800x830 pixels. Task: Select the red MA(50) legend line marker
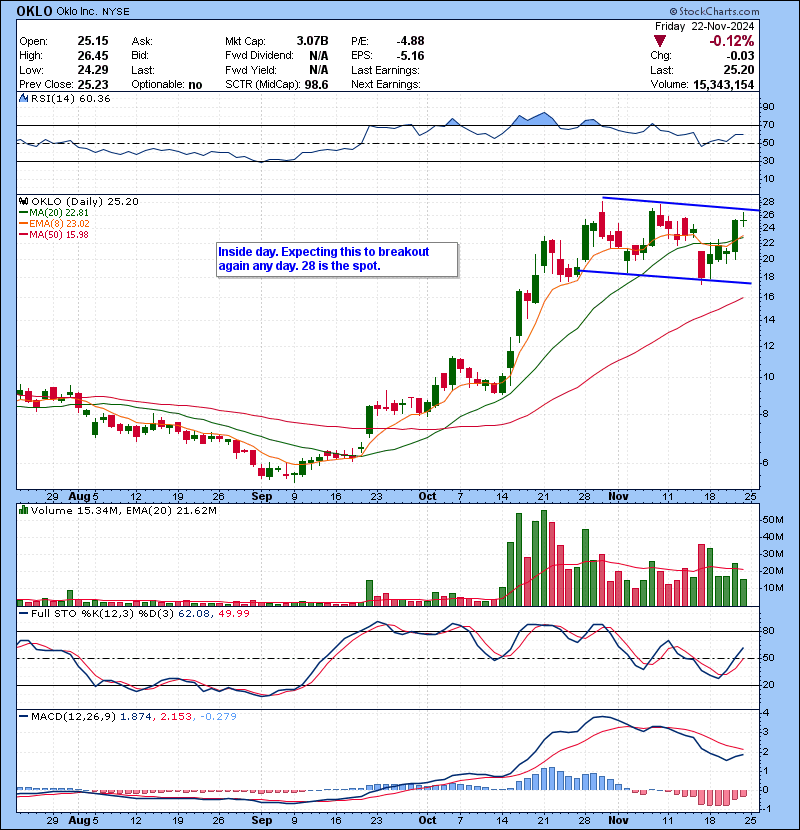(23, 234)
